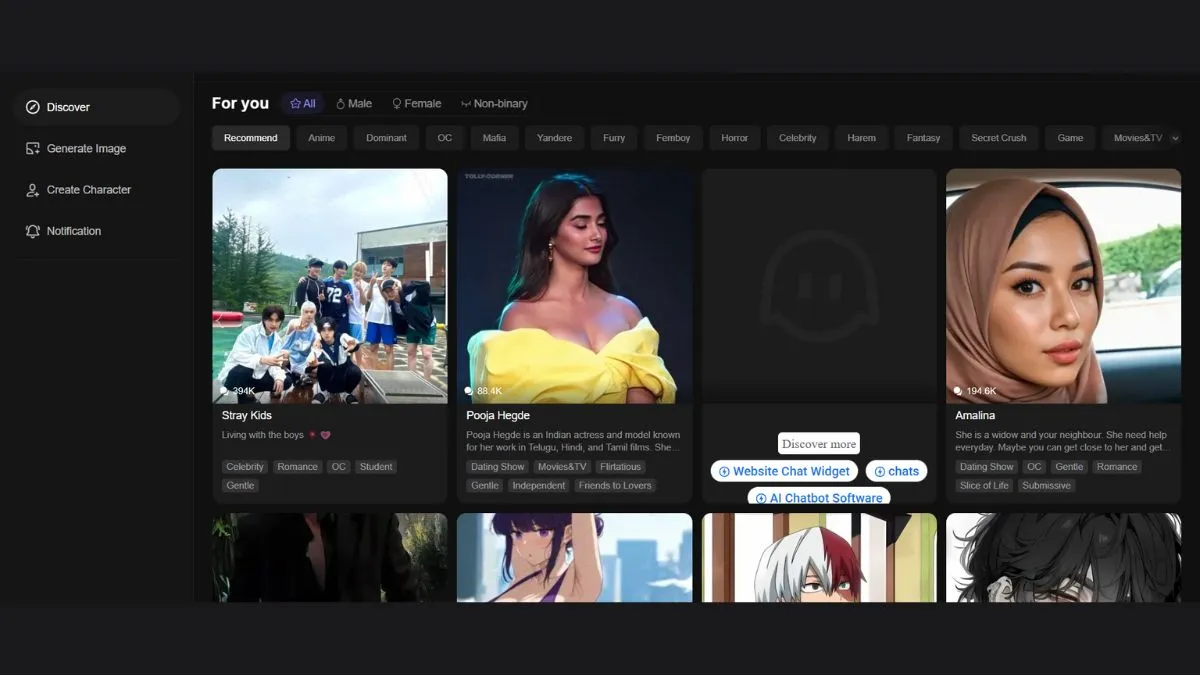Image resolution: width=1200 pixels, height=675 pixels.
Task: Switch to the Anime category
Action: 321,137
